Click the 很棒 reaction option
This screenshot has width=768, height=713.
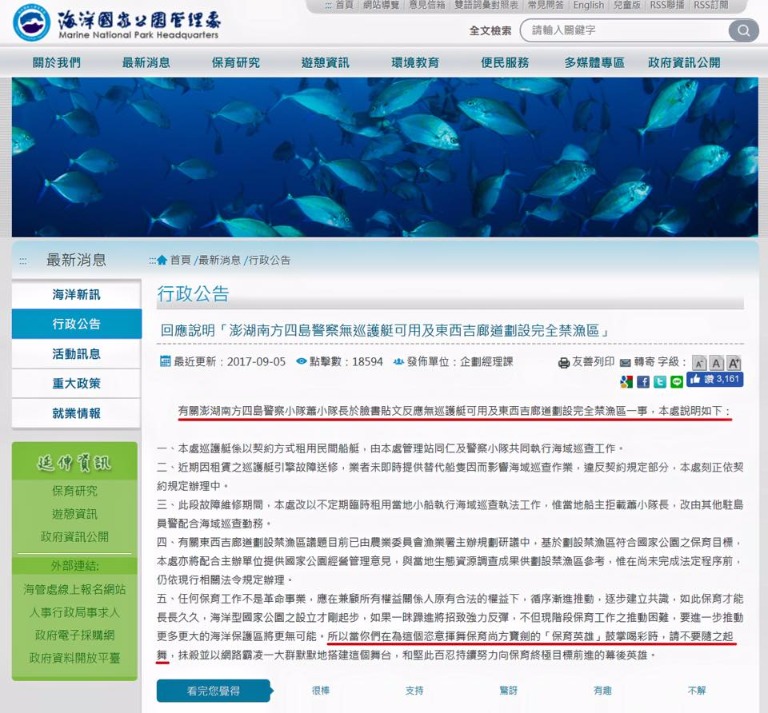[320, 690]
